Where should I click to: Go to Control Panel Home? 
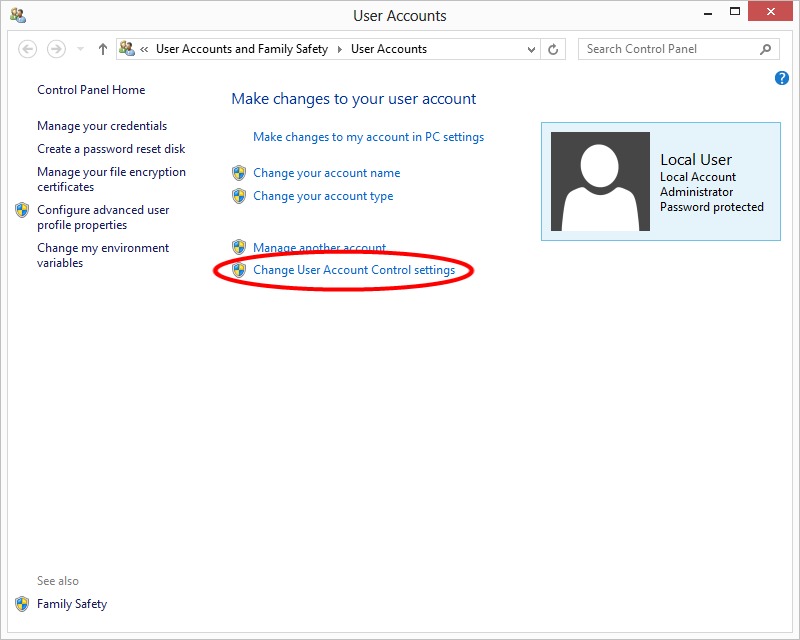click(x=91, y=90)
